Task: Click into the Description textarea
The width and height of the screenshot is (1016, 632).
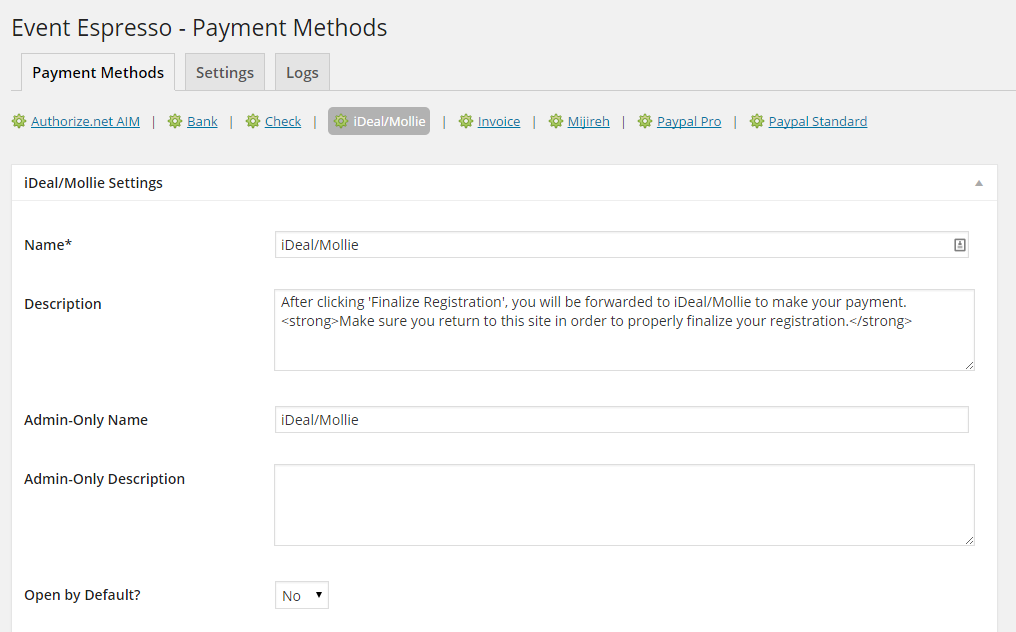Action: 624,330
